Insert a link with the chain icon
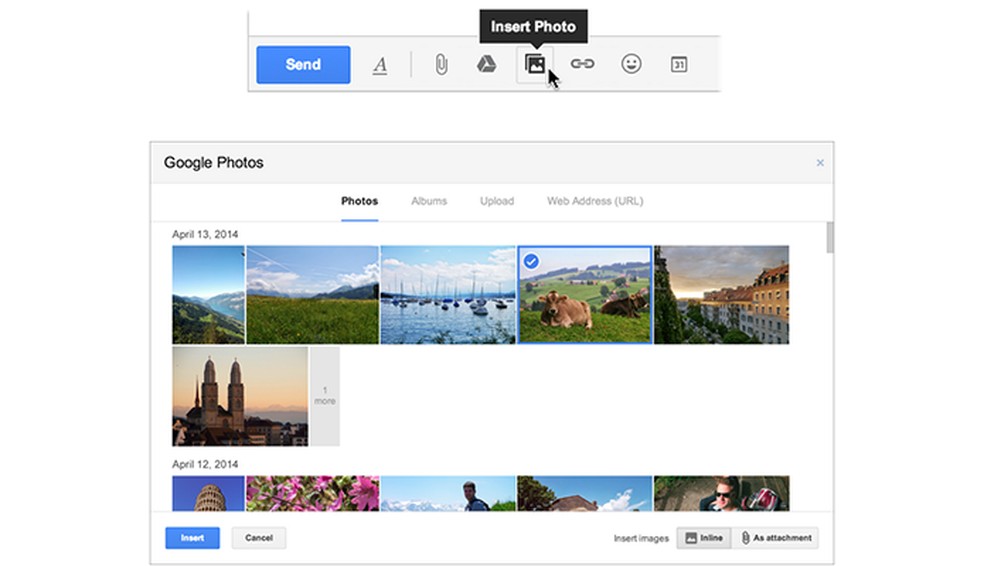 click(x=582, y=64)
